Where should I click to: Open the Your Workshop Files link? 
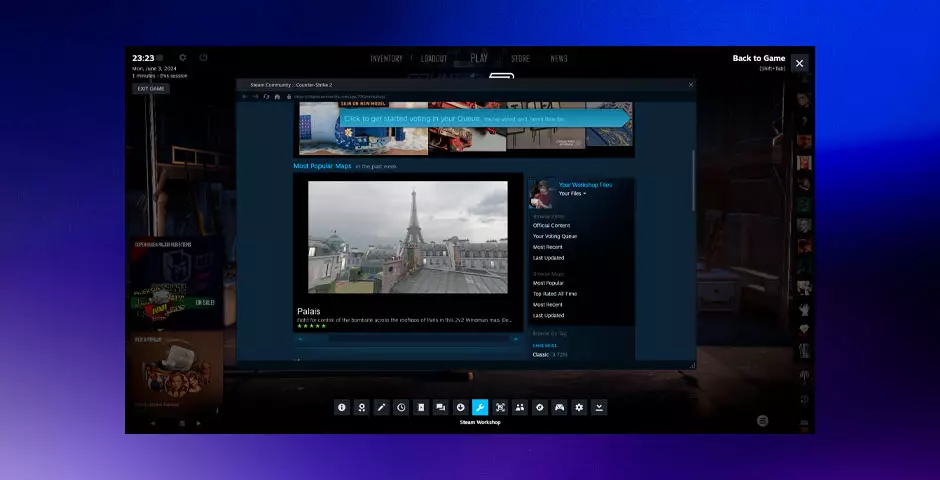(585, 185)
